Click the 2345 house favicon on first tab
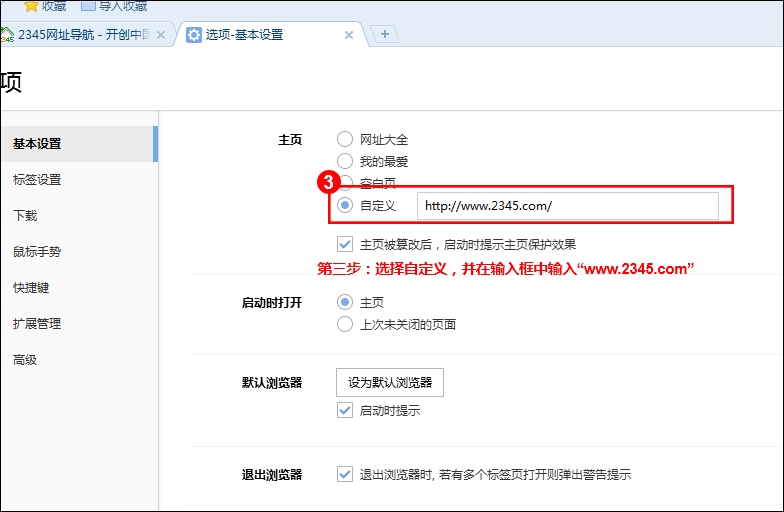Screen dimensions: 784x512 coord(7,34)
